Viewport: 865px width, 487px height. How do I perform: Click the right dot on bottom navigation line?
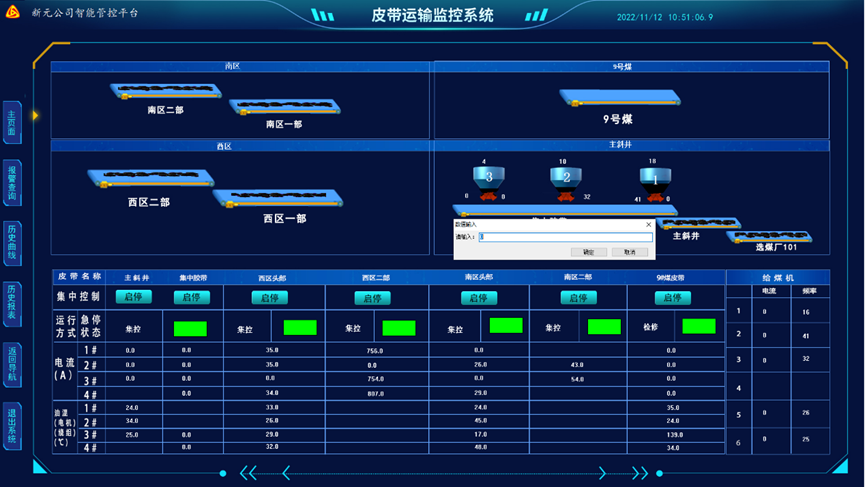(x=659, y=473)
